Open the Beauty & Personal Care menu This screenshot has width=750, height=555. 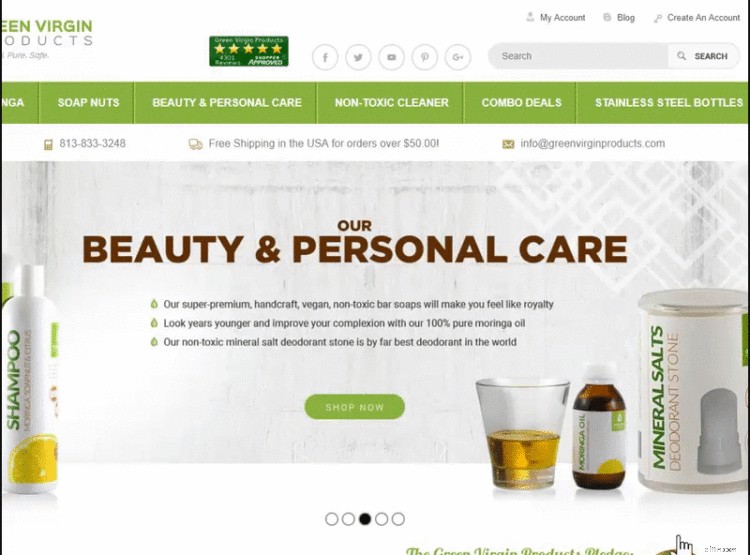tap(227, 103)
